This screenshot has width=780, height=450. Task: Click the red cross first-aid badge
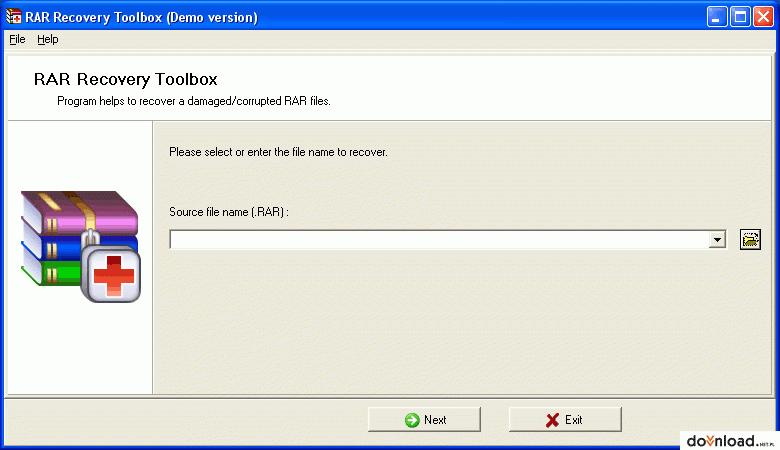click(x=111, y=274)
